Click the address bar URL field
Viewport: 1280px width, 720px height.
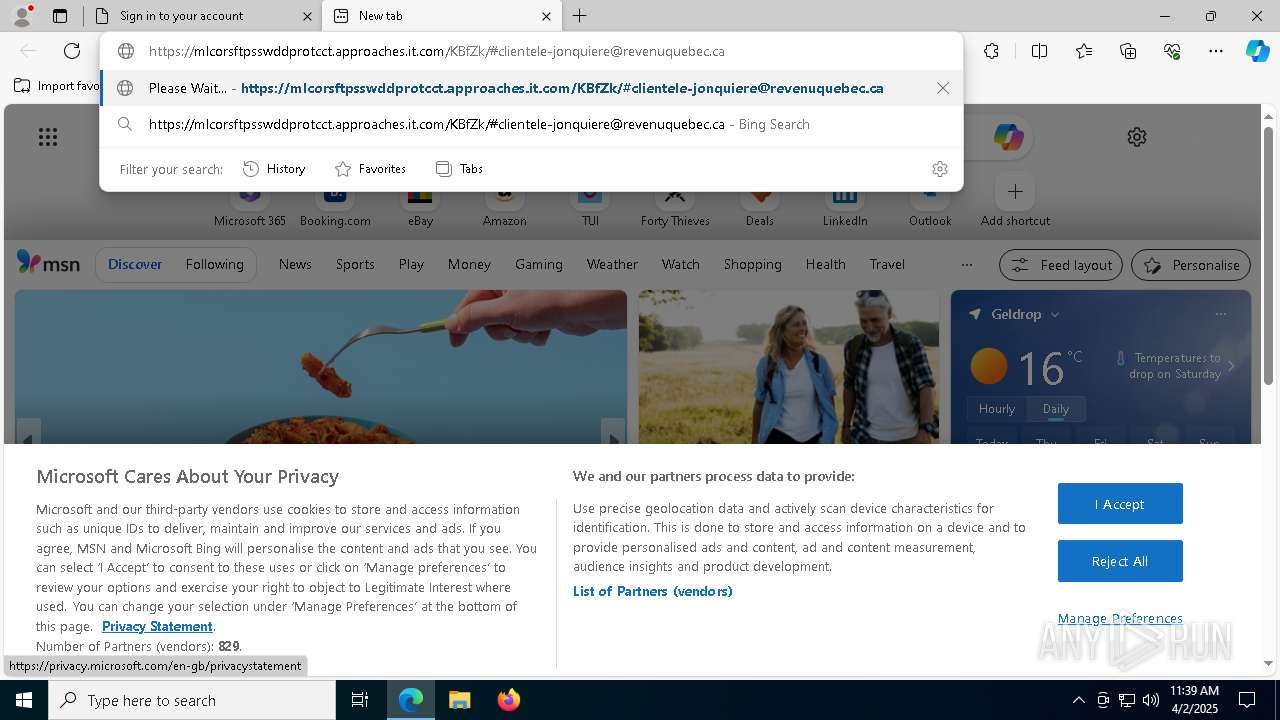click(530, 51)
